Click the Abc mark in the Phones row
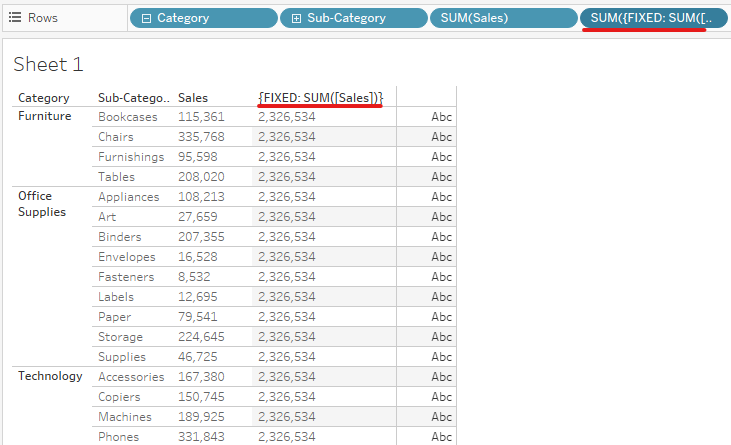This screenshot has height=445, width=731. [442, 437]
